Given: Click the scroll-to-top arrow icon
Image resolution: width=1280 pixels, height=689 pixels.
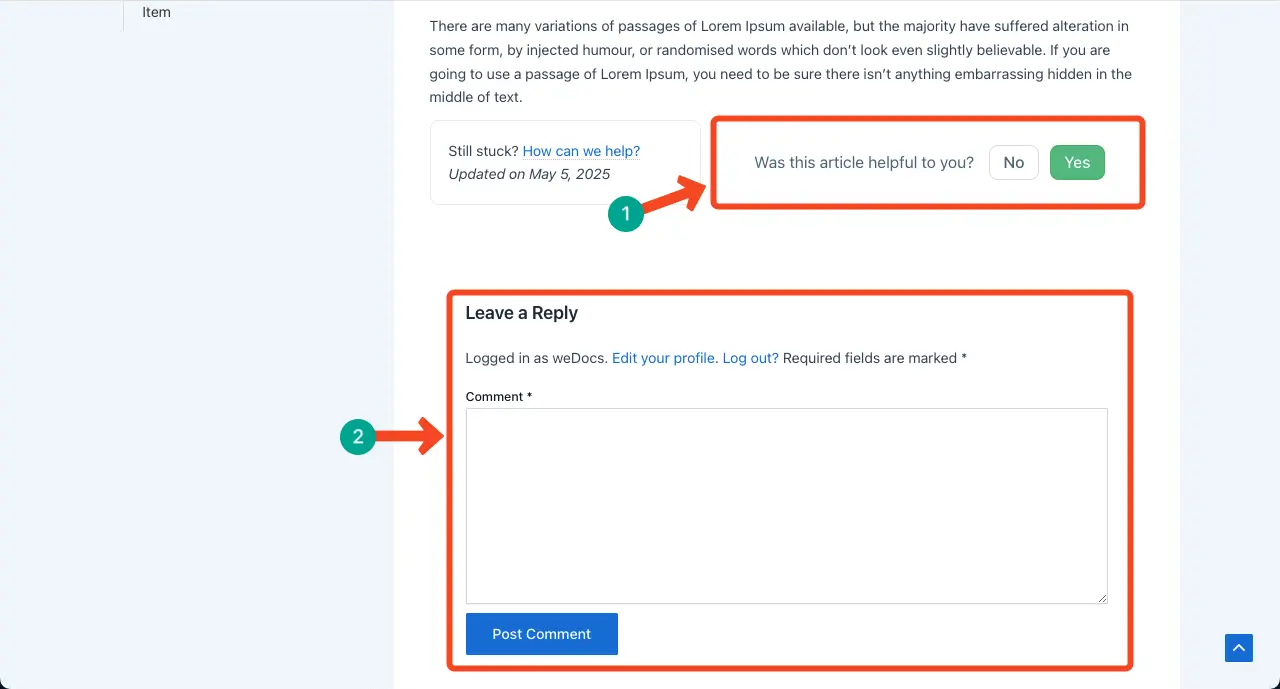Looking at the screenshot, I should [x=1239, y=648].
